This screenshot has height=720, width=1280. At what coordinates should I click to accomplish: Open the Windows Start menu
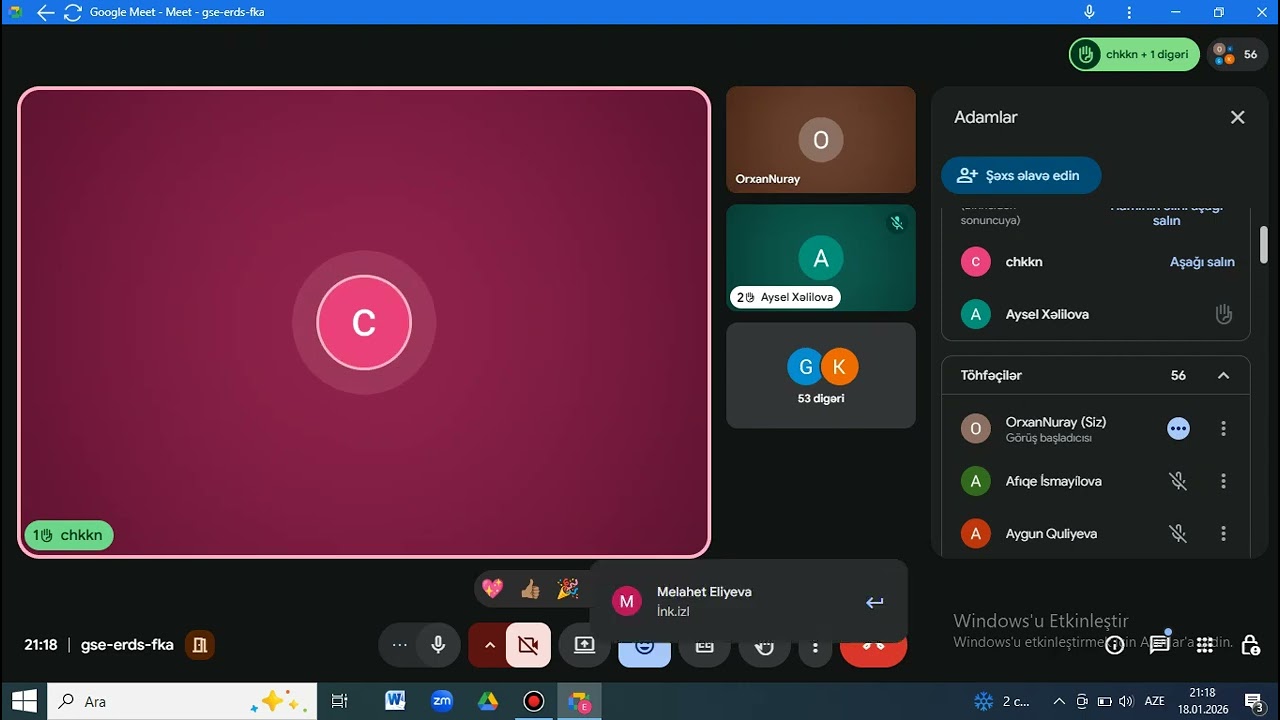pos(24,701)
